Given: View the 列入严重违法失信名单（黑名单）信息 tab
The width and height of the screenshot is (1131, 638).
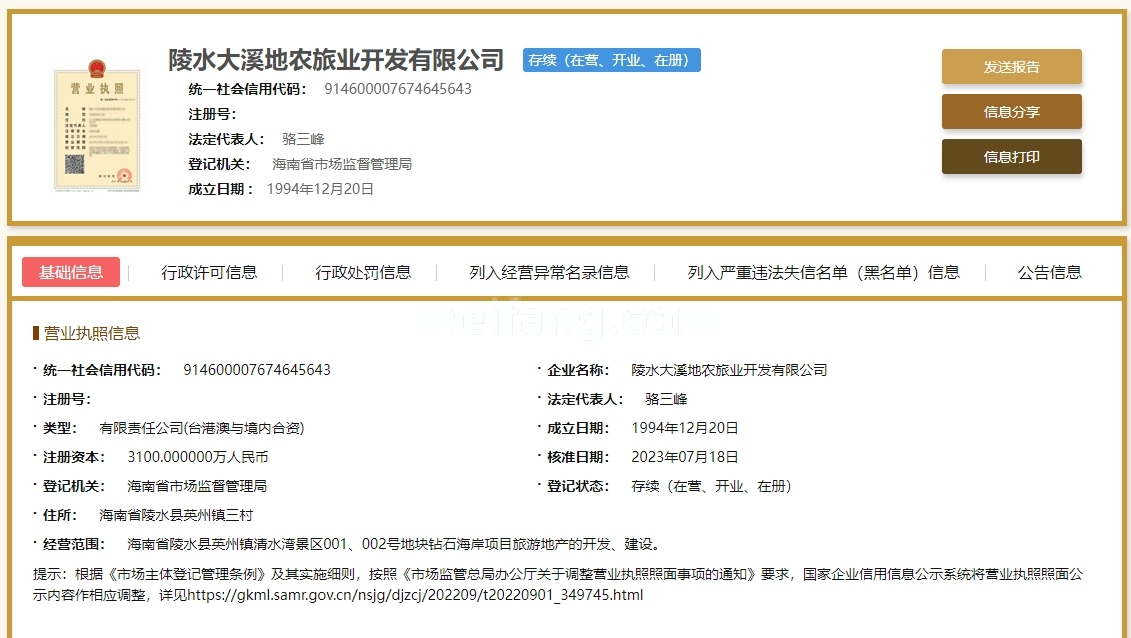Looking at the screenshot, I should tap(823, 272).
